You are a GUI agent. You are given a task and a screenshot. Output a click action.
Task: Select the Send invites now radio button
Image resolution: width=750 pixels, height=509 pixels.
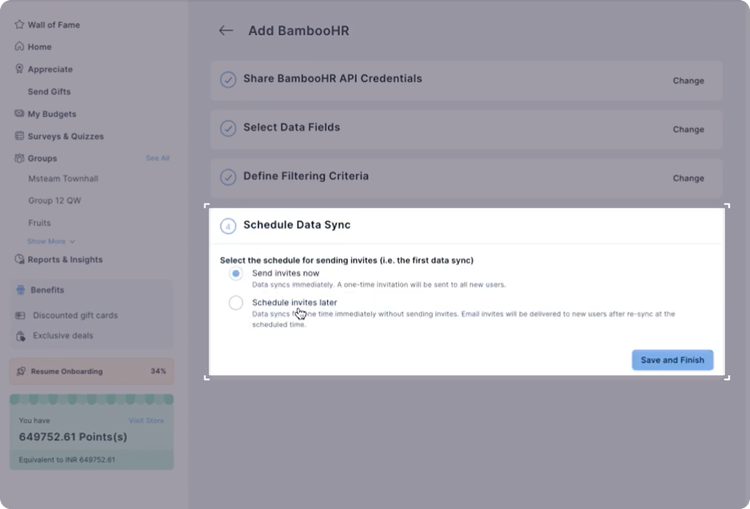coord(235,274)
